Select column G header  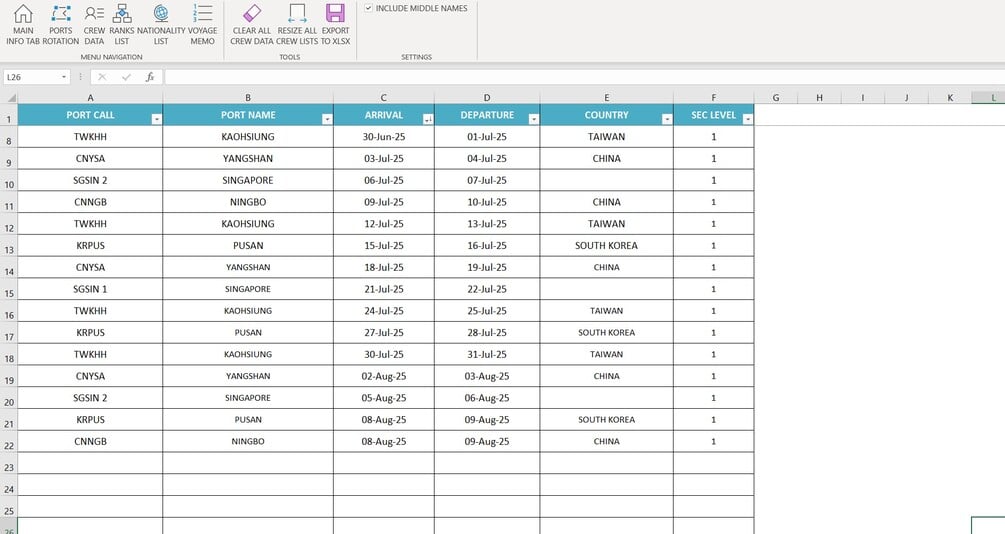[776, 97]
